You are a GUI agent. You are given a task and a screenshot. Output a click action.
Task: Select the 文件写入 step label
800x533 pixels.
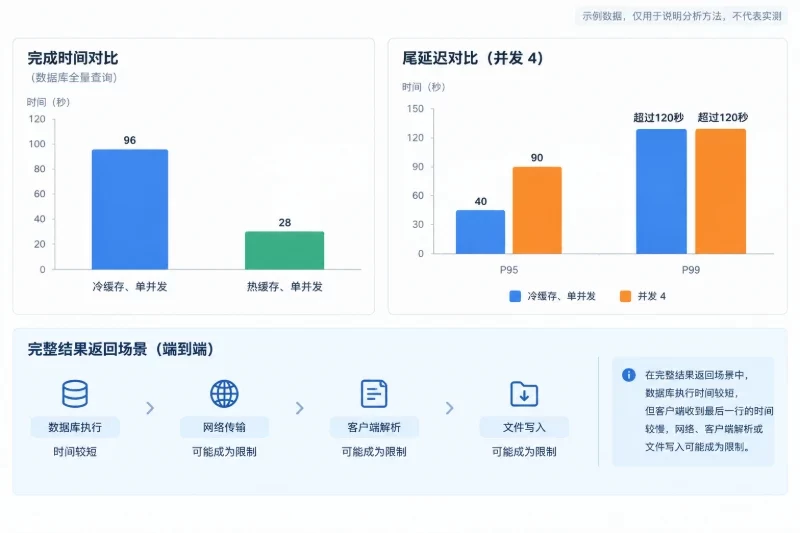tap(524, 427)
